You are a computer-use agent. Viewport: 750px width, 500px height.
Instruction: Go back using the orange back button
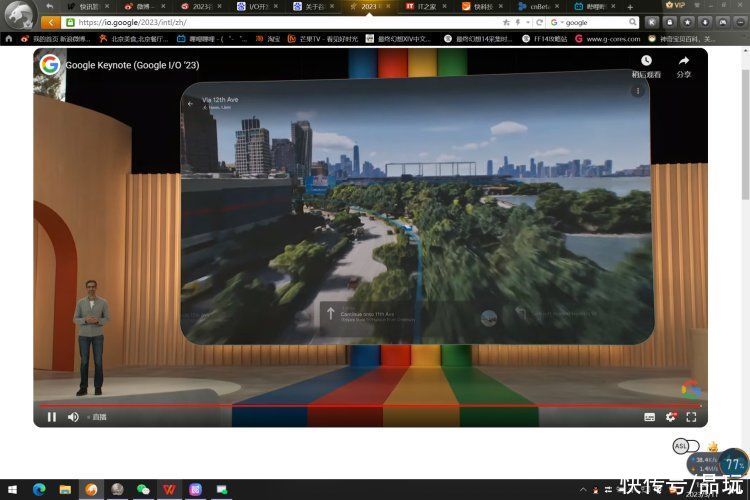coord(51,22)
